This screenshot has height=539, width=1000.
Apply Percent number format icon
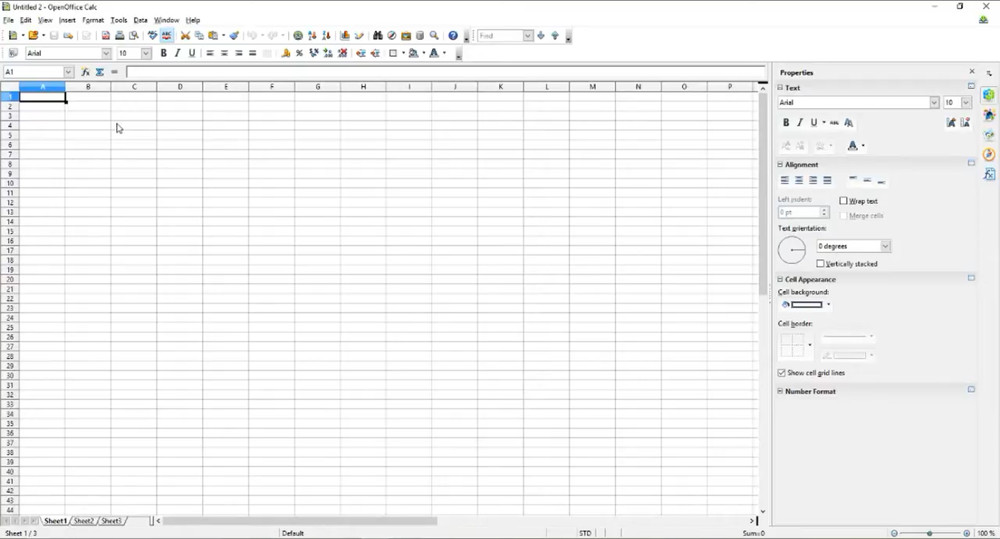pyautogui.click(x=299, y=53)
